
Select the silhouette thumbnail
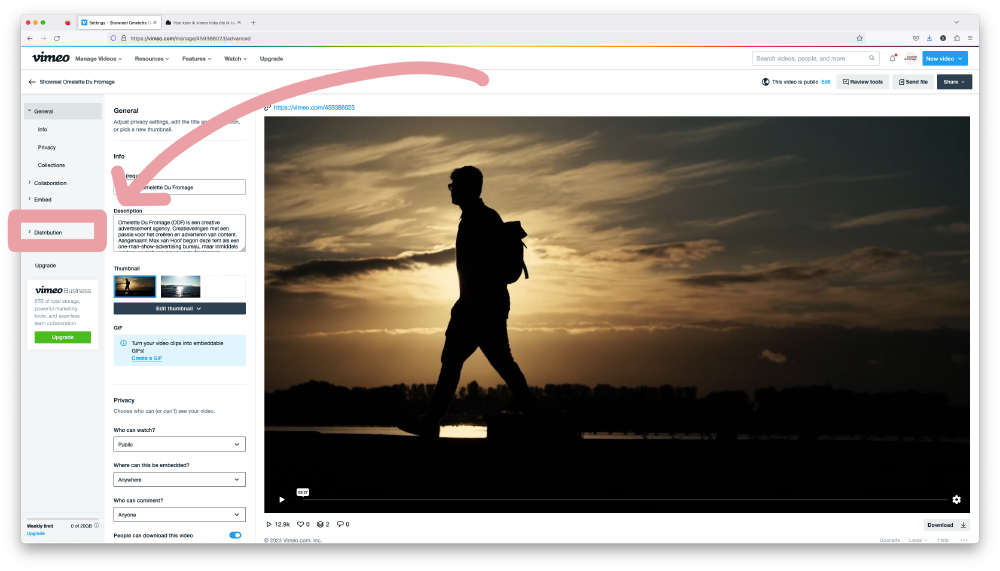135,286
